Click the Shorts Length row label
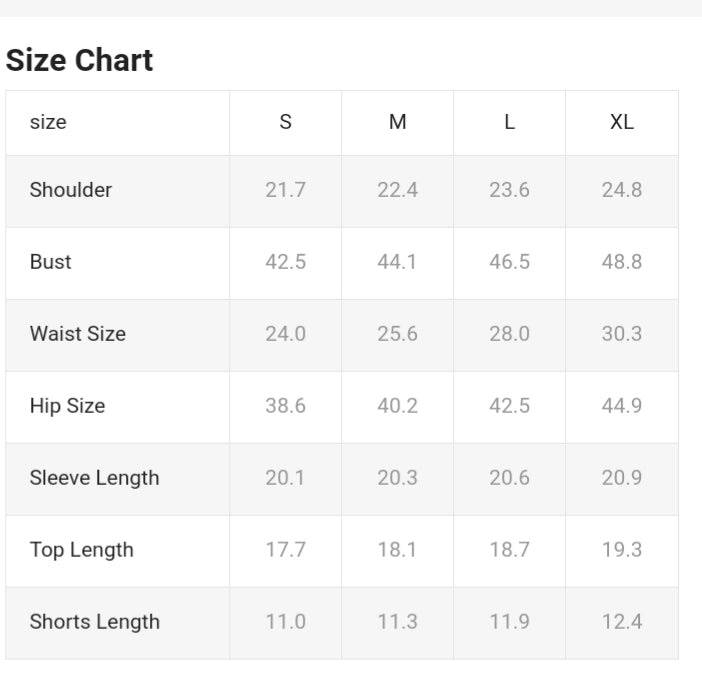Viewport: 702px width, 679px height. pyautogui.click(x=94, y=622)
